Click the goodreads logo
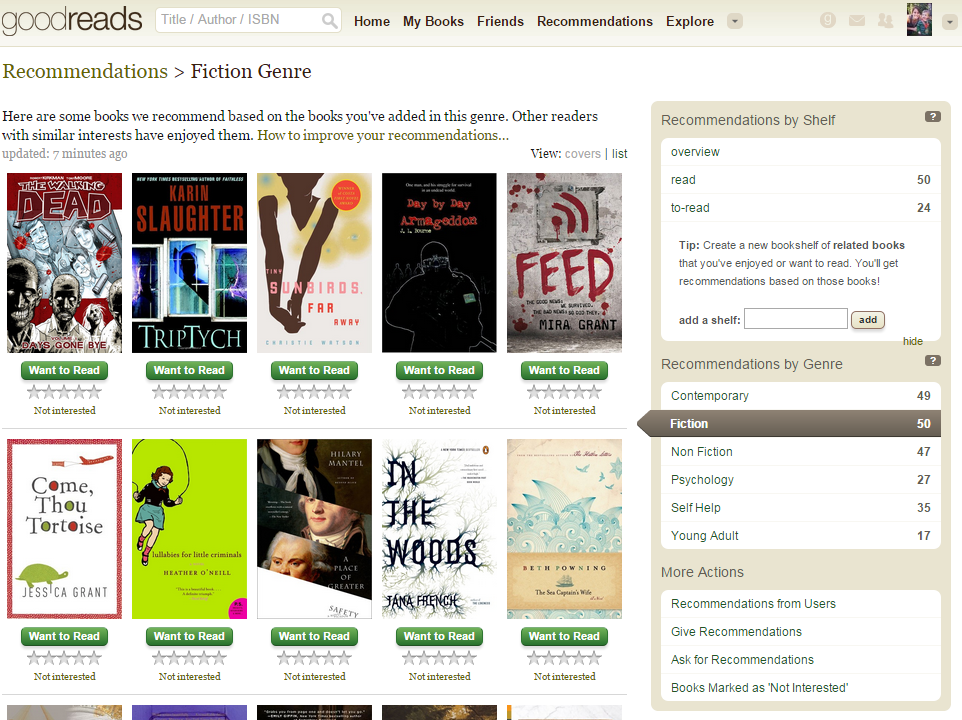This screenshot has width=962, height=720. point(72,20)
